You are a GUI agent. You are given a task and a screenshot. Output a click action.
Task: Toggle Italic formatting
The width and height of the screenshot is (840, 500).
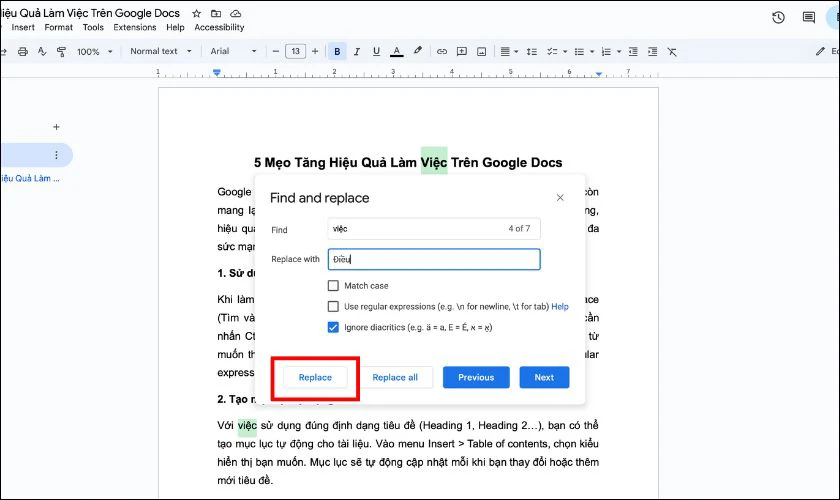coord(357,51)
